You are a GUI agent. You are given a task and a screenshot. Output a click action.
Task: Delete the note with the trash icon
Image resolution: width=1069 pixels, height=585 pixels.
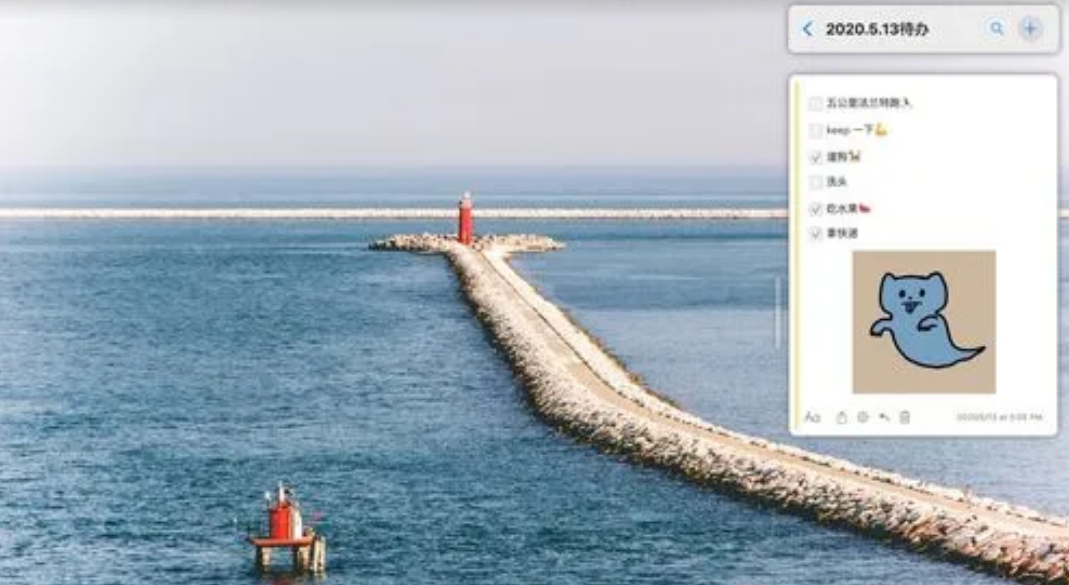tap(905, 417)
